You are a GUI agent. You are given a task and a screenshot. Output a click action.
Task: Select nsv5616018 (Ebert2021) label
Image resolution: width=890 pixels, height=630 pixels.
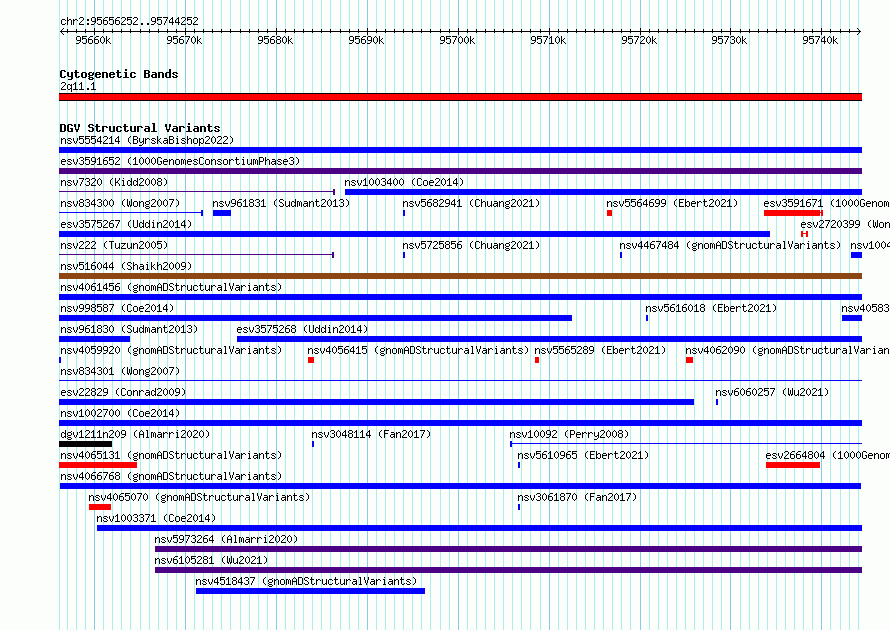711,308
